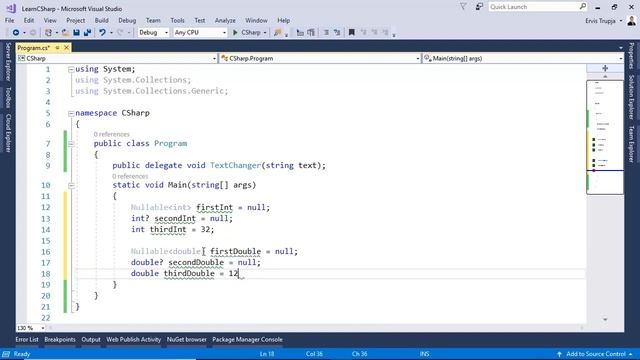The image size is (640, 360).
Task: Collapse the Main method outline
Action: pyautogui.click(x=71, y=185)
